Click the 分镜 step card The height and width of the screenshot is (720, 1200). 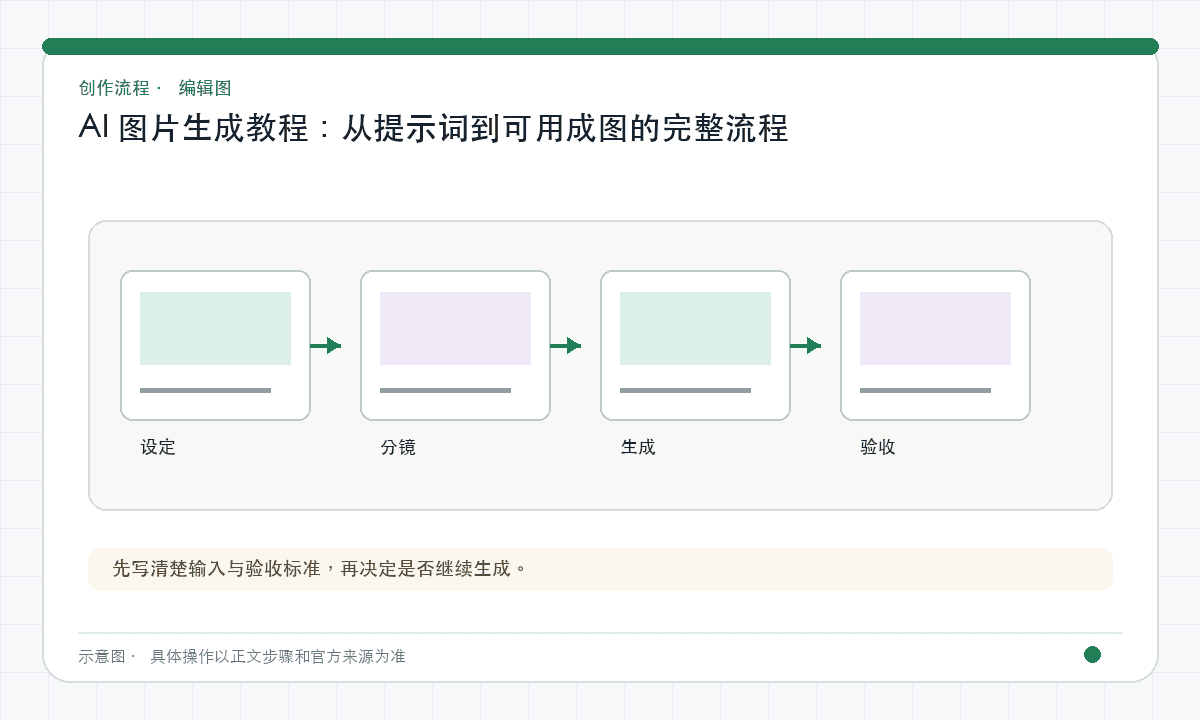(455, 345)
